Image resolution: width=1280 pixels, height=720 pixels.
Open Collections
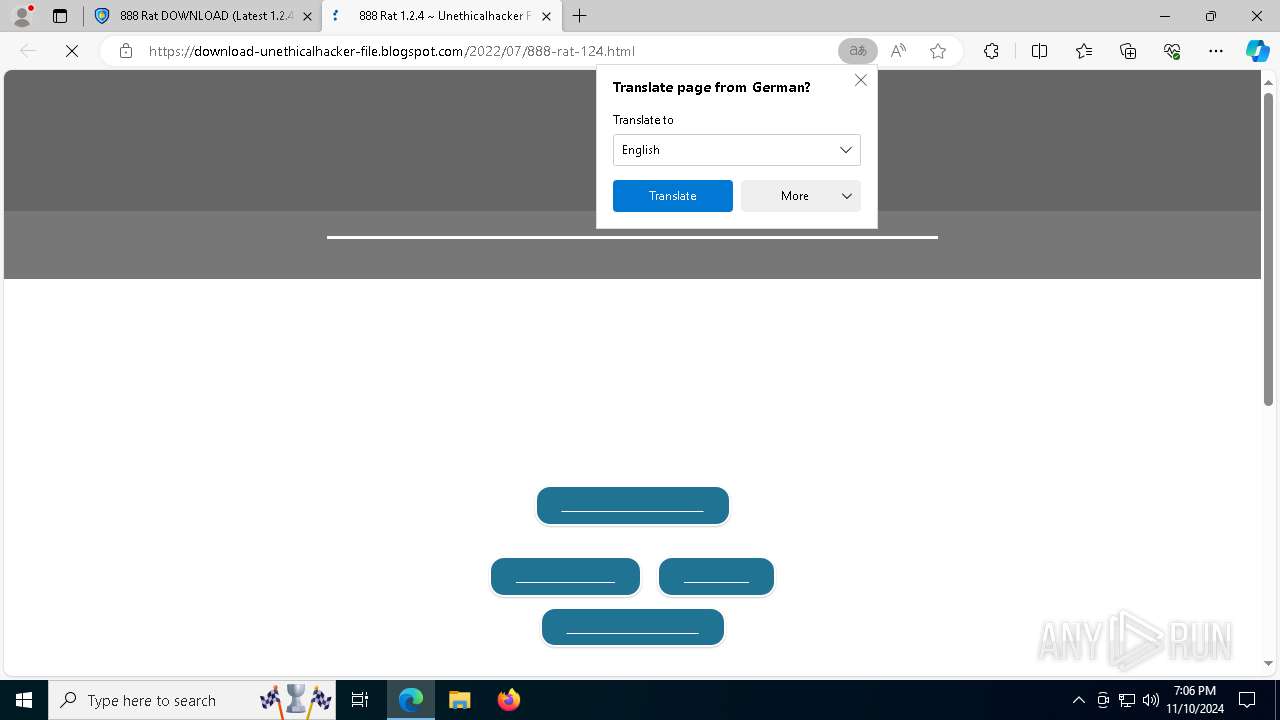(1128, 51)
